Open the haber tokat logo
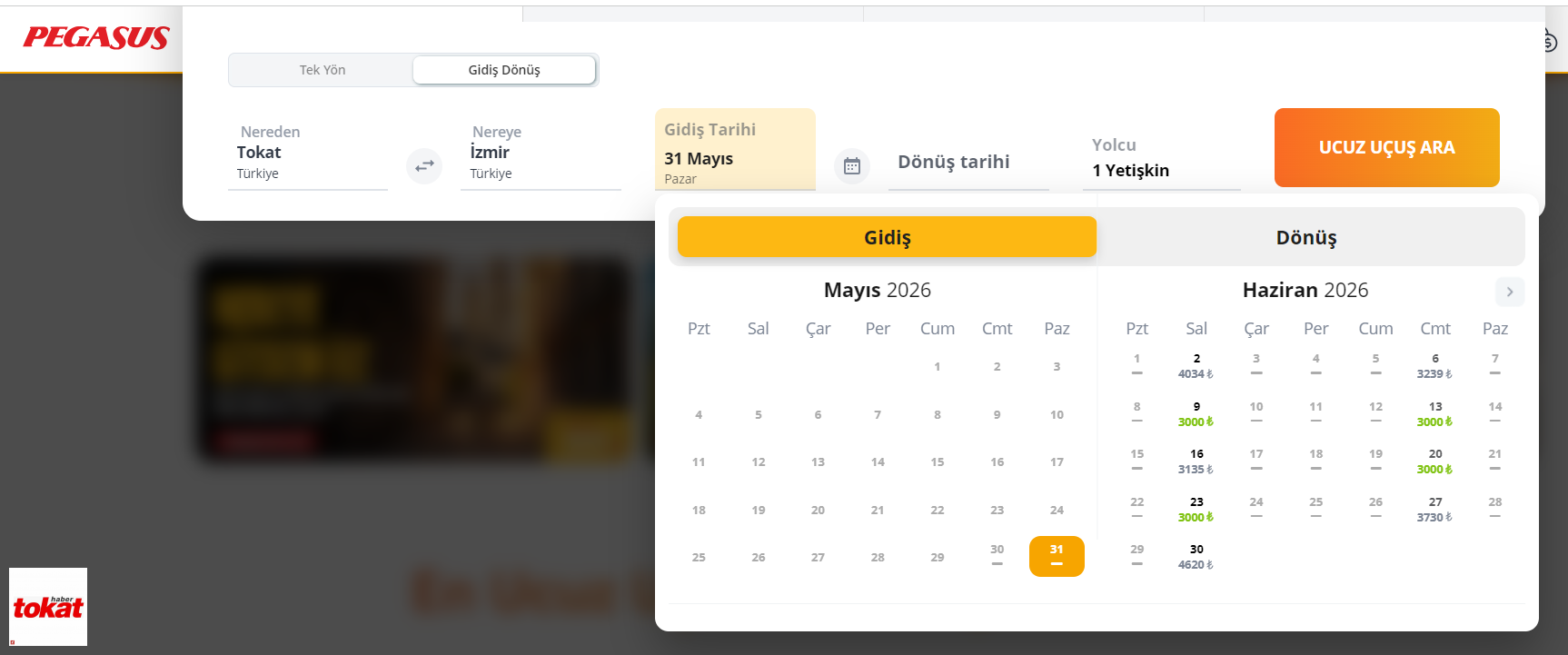1568x655 pixels. tap(48, 607)
